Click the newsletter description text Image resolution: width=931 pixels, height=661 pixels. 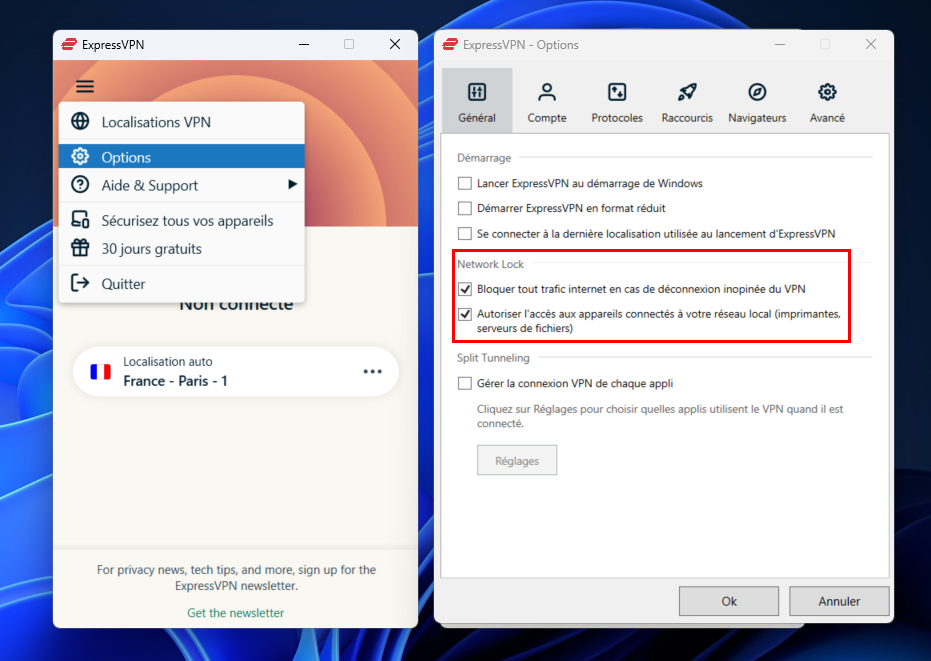pyautogui.click(x=236, y=577)
